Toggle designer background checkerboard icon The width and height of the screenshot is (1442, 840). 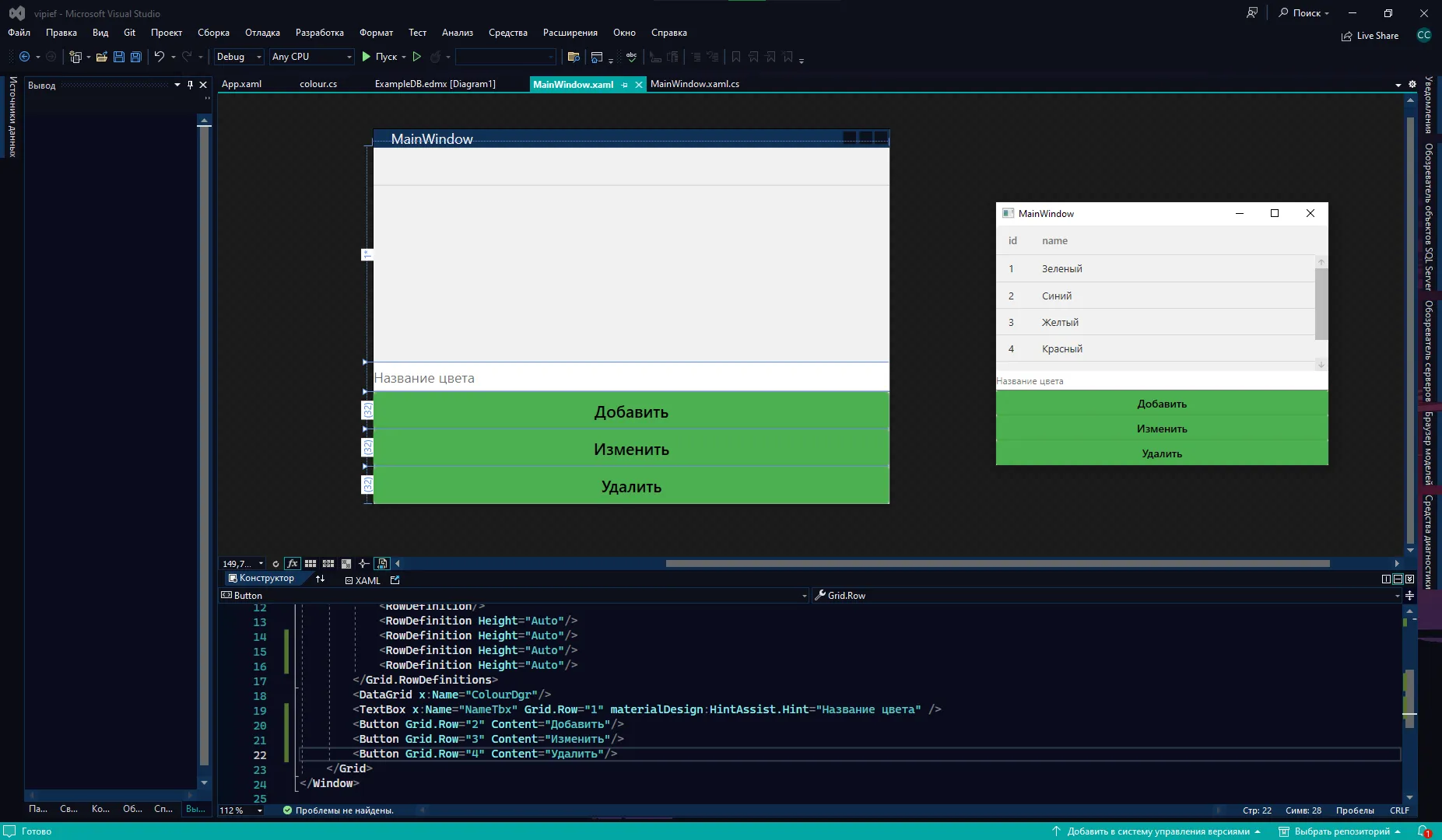[x=346, y=564]
